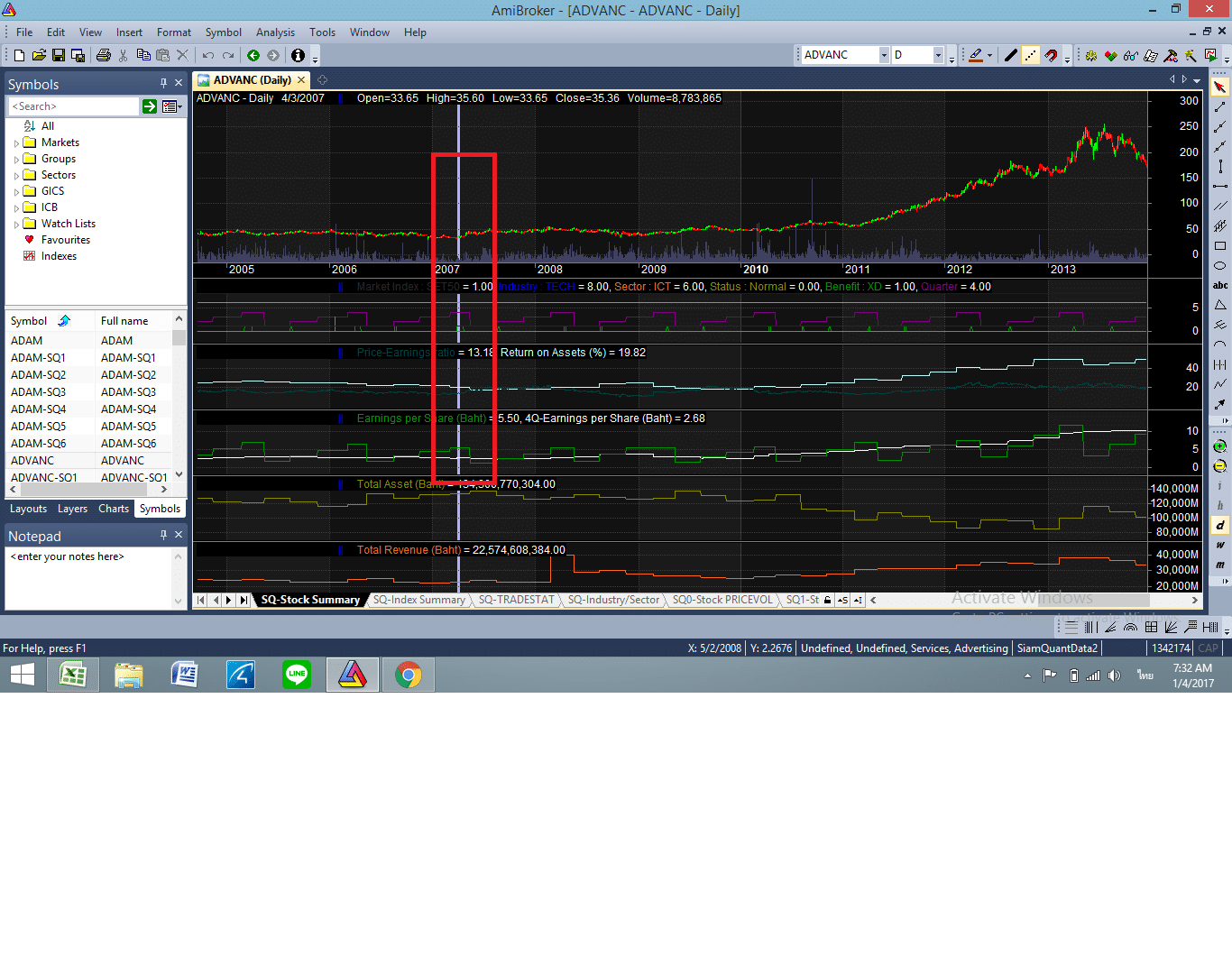Toggle the snap-to-price magnet button

coord(1051,56)
